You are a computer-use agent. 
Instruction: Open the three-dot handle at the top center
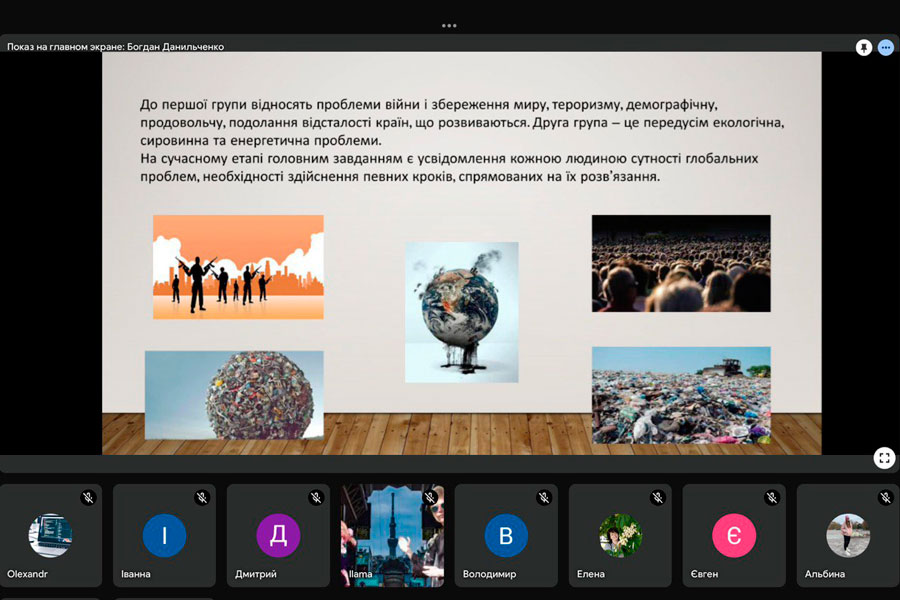pyautogui.click(x=449, y=25)
